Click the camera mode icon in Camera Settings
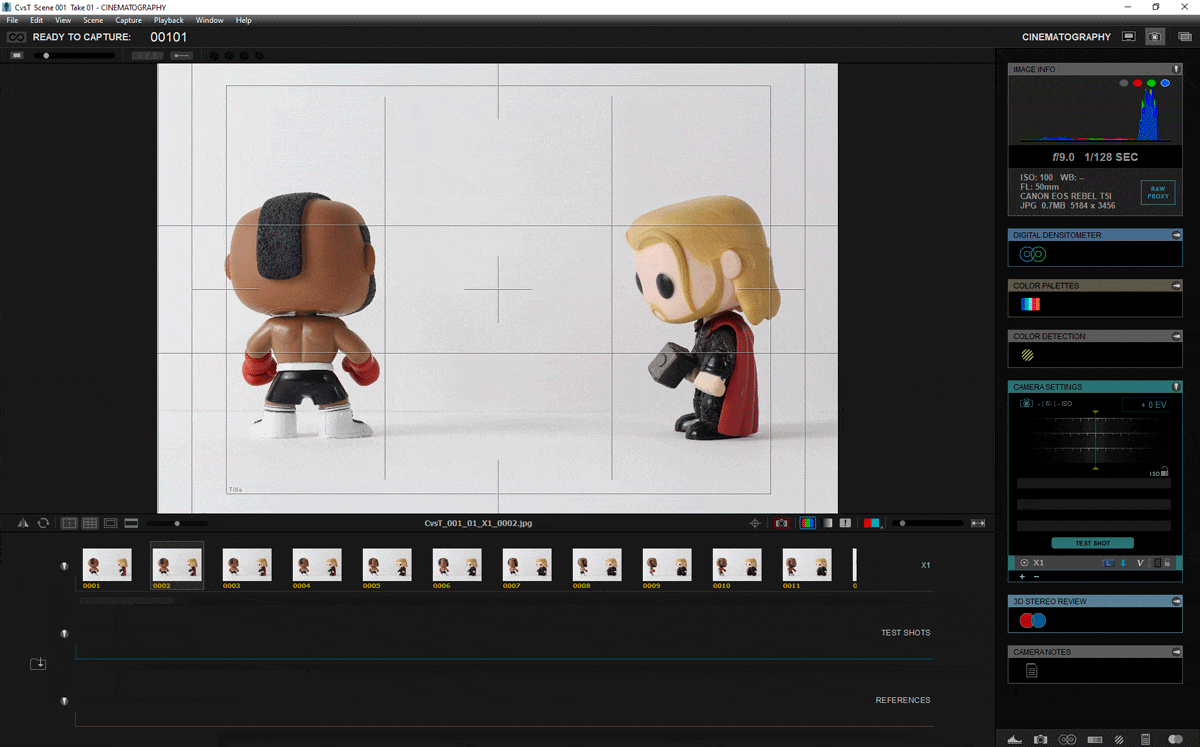 pyautogui.click(x=1026, y=403)
